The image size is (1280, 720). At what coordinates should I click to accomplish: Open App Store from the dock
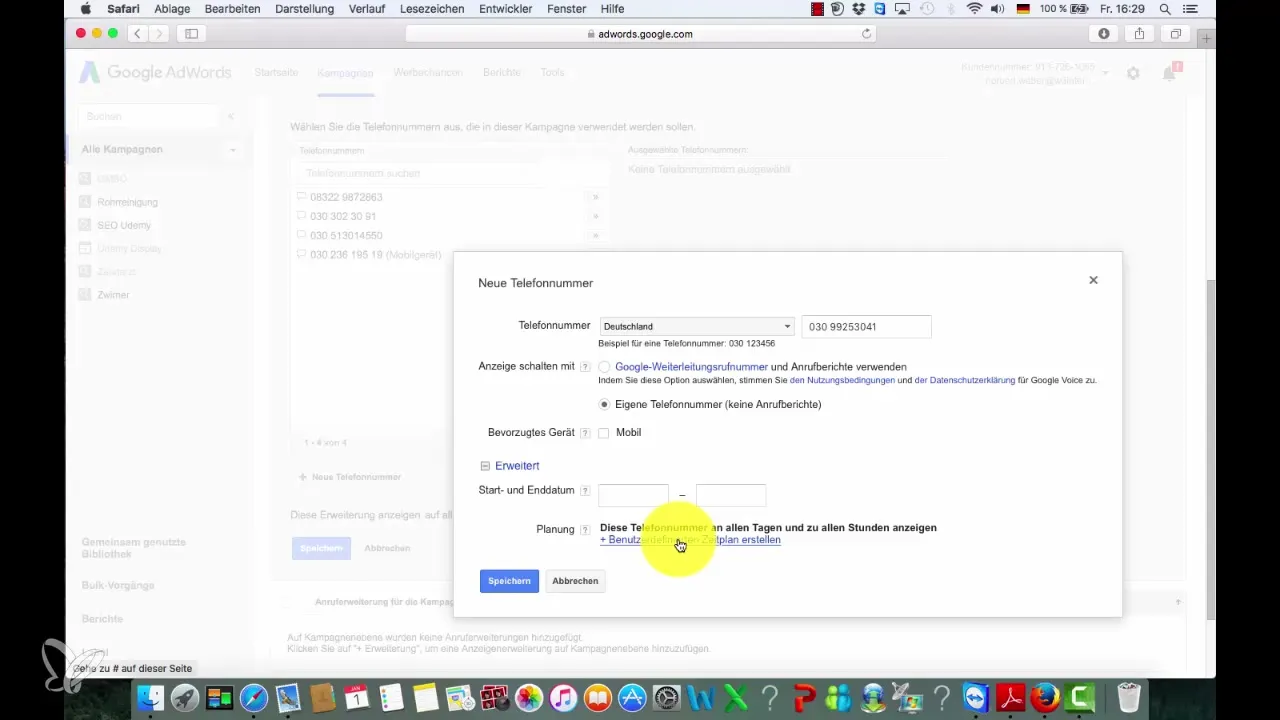(632, 697)
